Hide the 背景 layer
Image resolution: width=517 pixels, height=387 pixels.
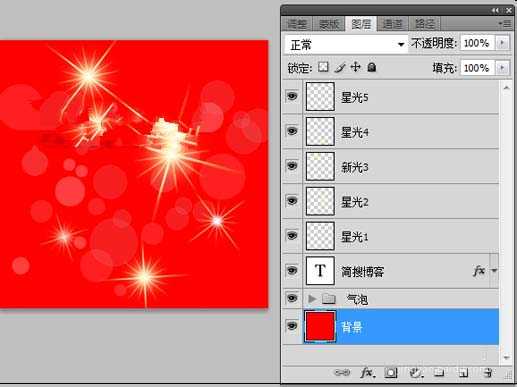tap(292, 326)
